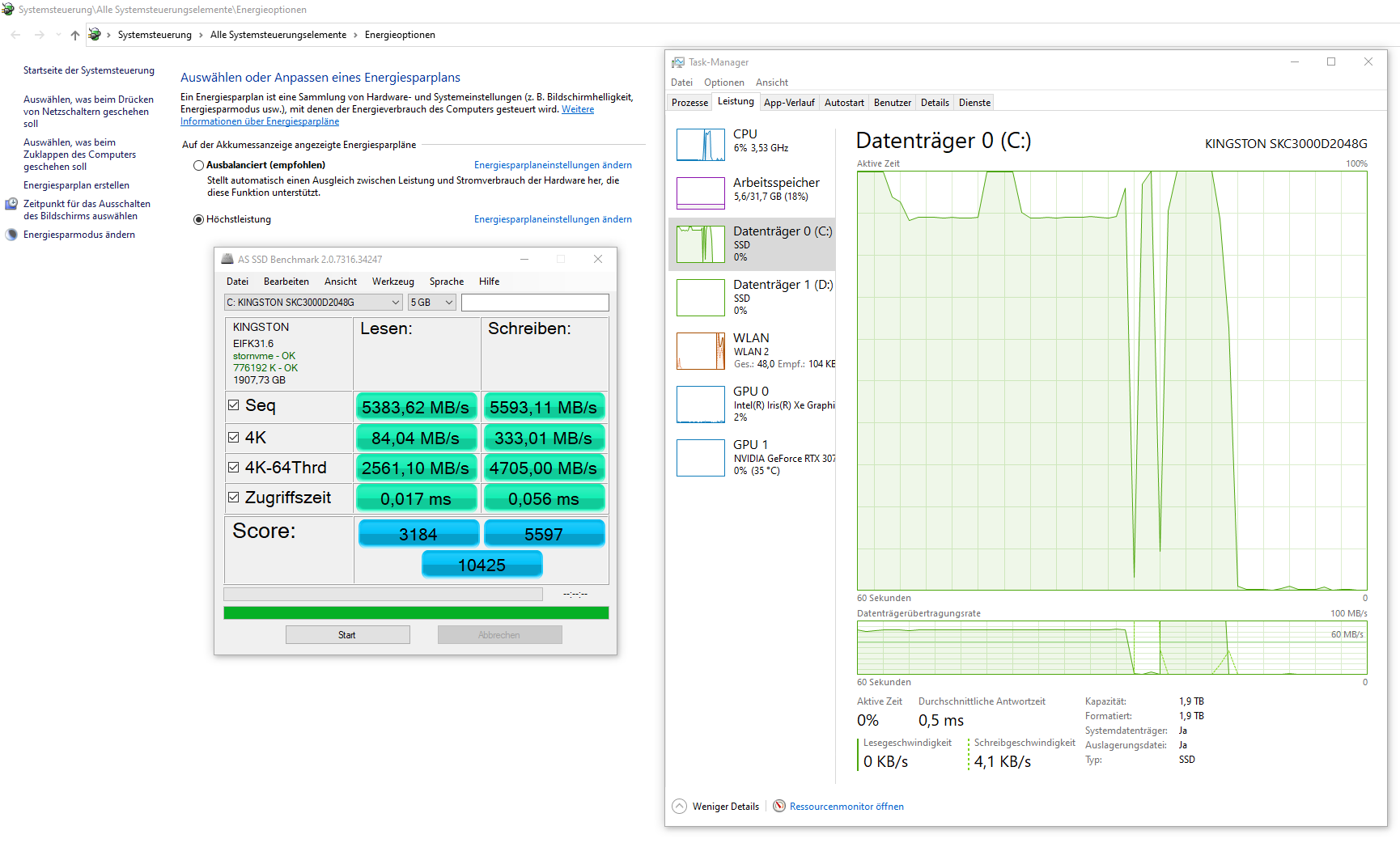The height and width of the screenshot is (843, 1400).
Task: Open Bearbeiten menu in AS SSD Benchmark
Action: (x=286, y=282)
